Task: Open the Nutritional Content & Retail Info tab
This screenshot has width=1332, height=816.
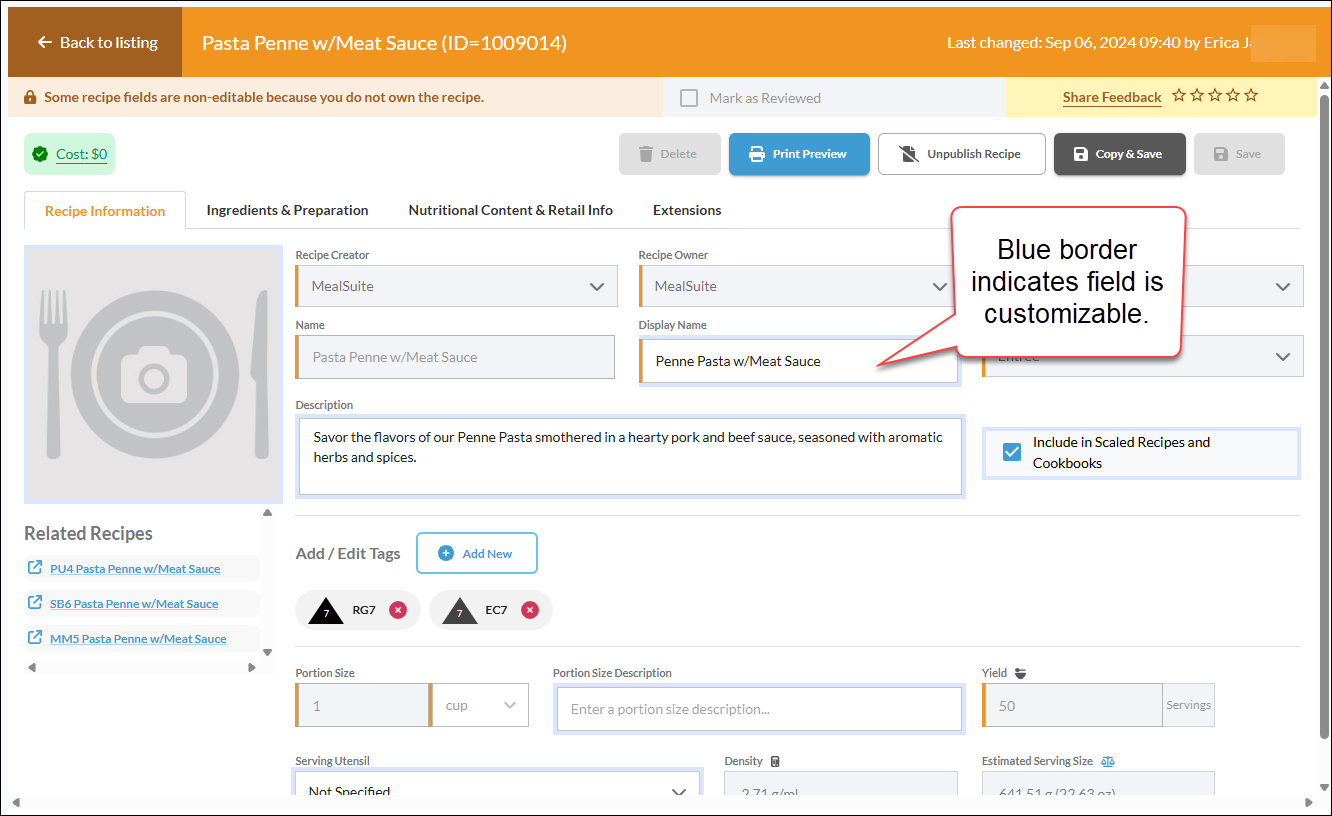Action: tap(511, 210)
